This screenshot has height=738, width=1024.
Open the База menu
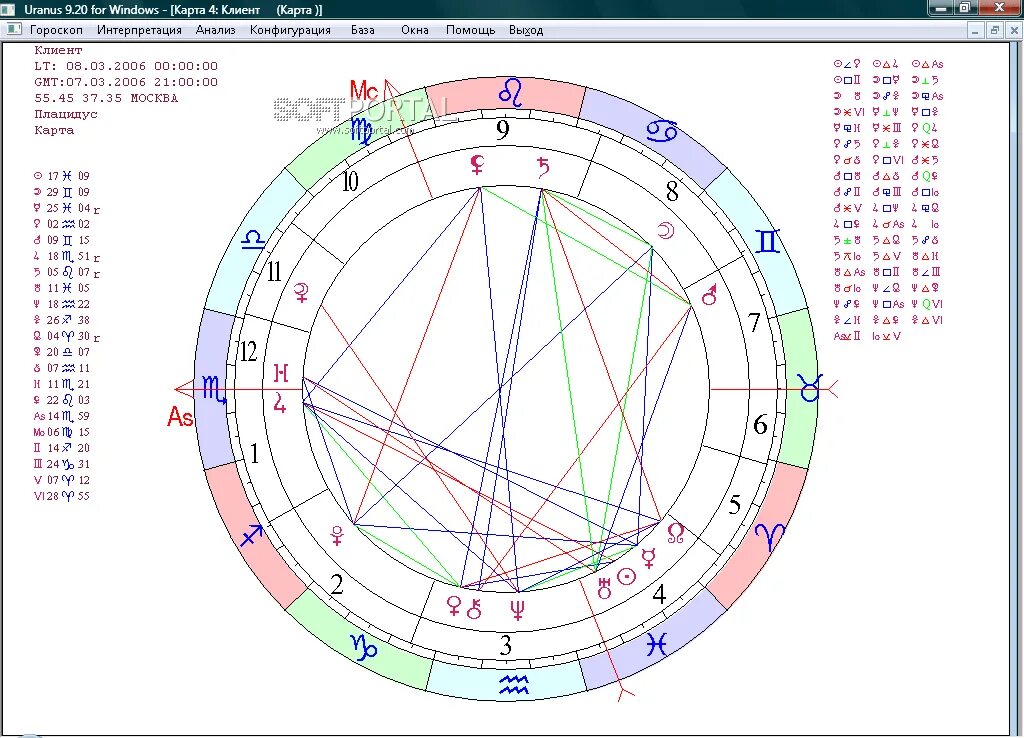point(362,30)
